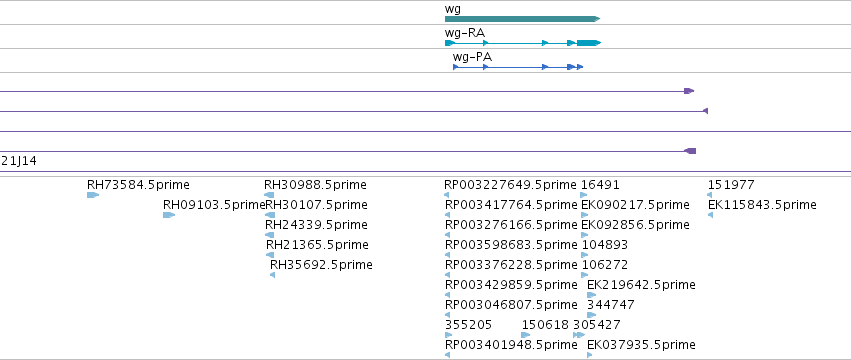The height and width of the screenshot is (360, 851).
Task: Select the RP003227649.5prime label
Action: pyautogui.click(x=510, y=185)
